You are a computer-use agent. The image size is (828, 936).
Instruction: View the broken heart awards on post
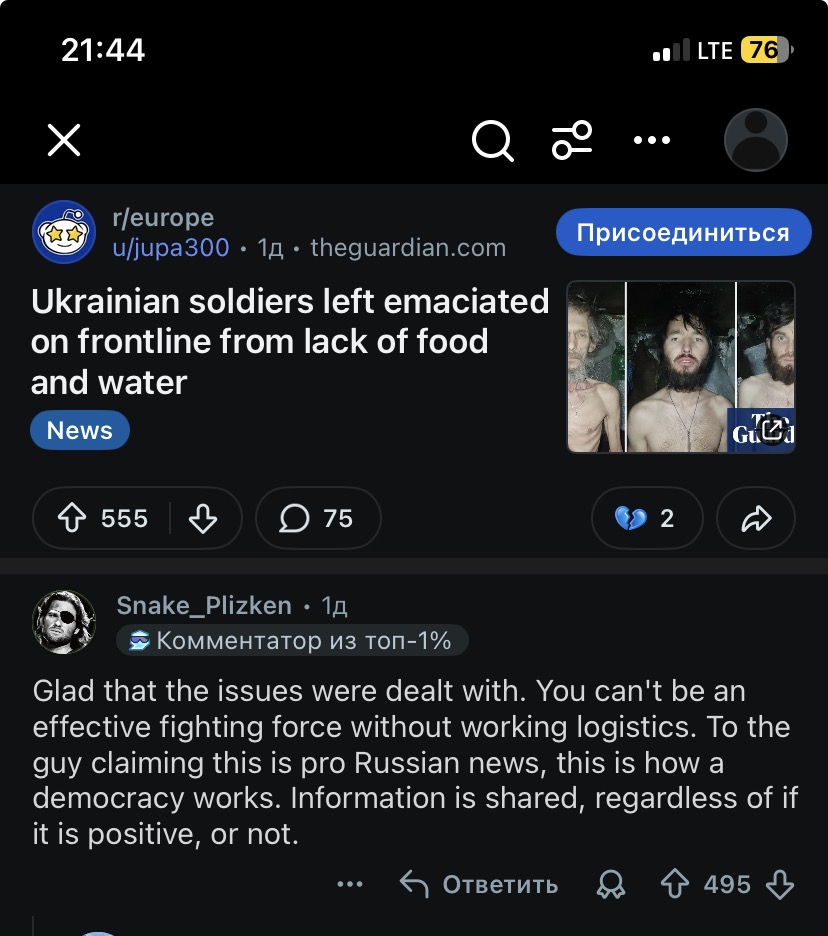tap(646, 518)
